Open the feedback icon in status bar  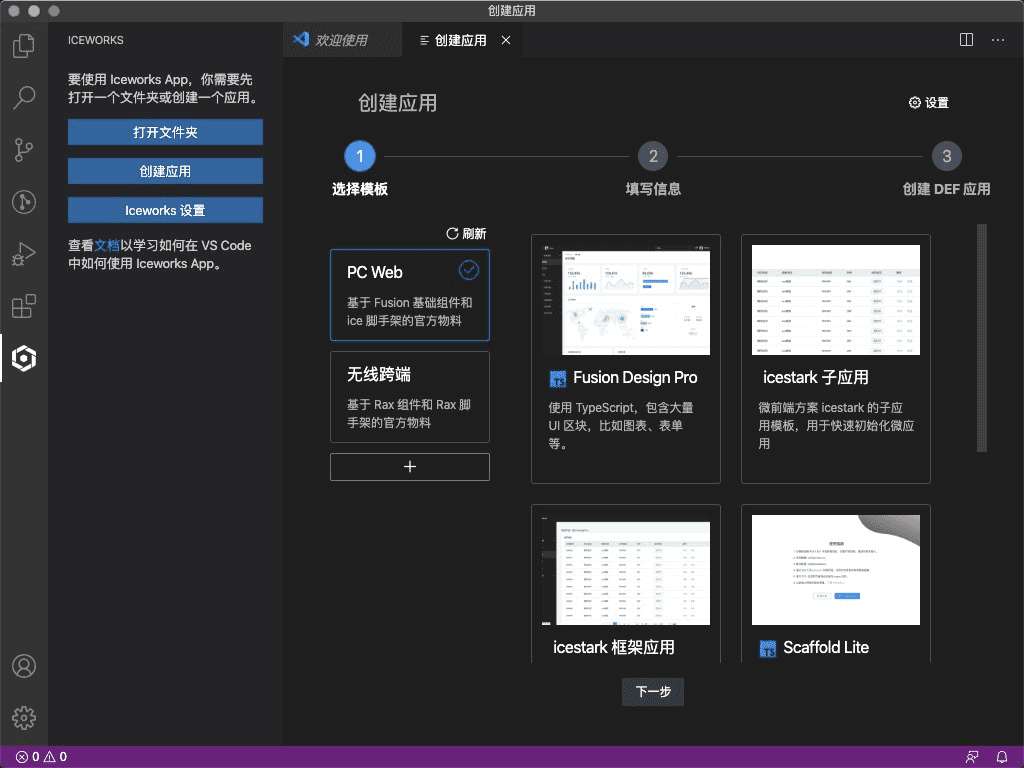(972, 756)
